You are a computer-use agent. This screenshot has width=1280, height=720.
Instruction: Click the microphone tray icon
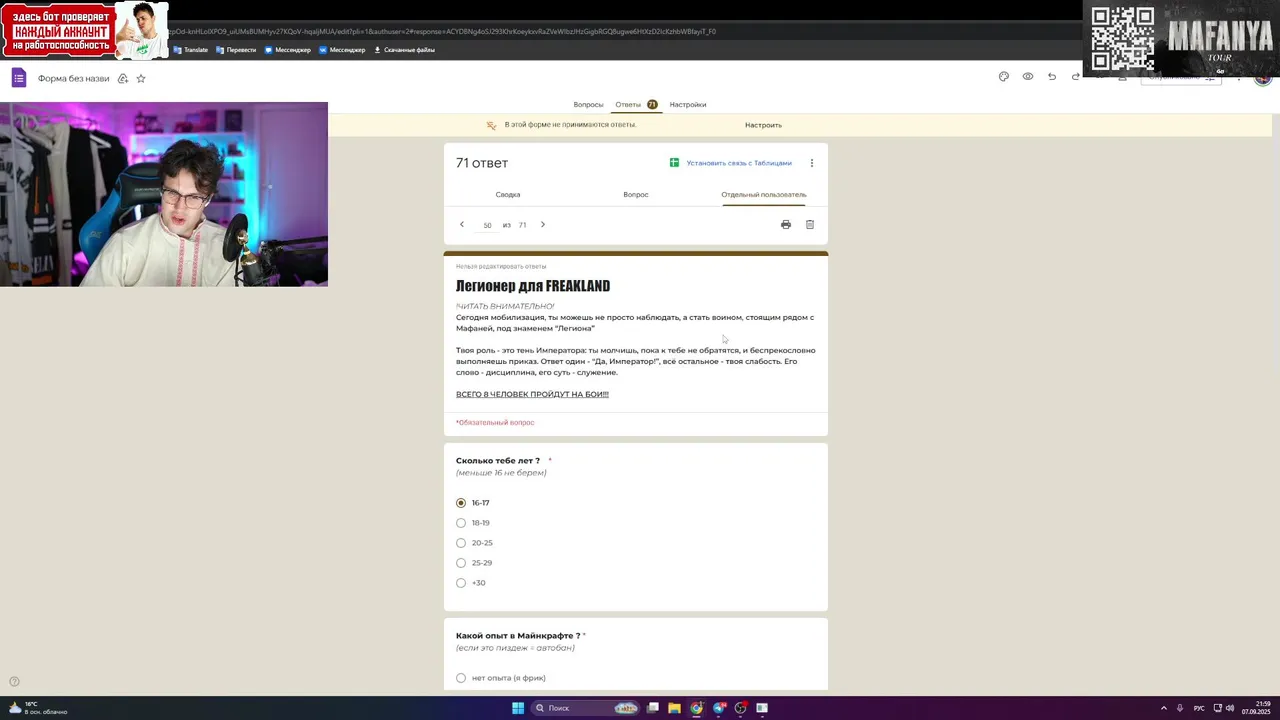[x=1180, y=708]
